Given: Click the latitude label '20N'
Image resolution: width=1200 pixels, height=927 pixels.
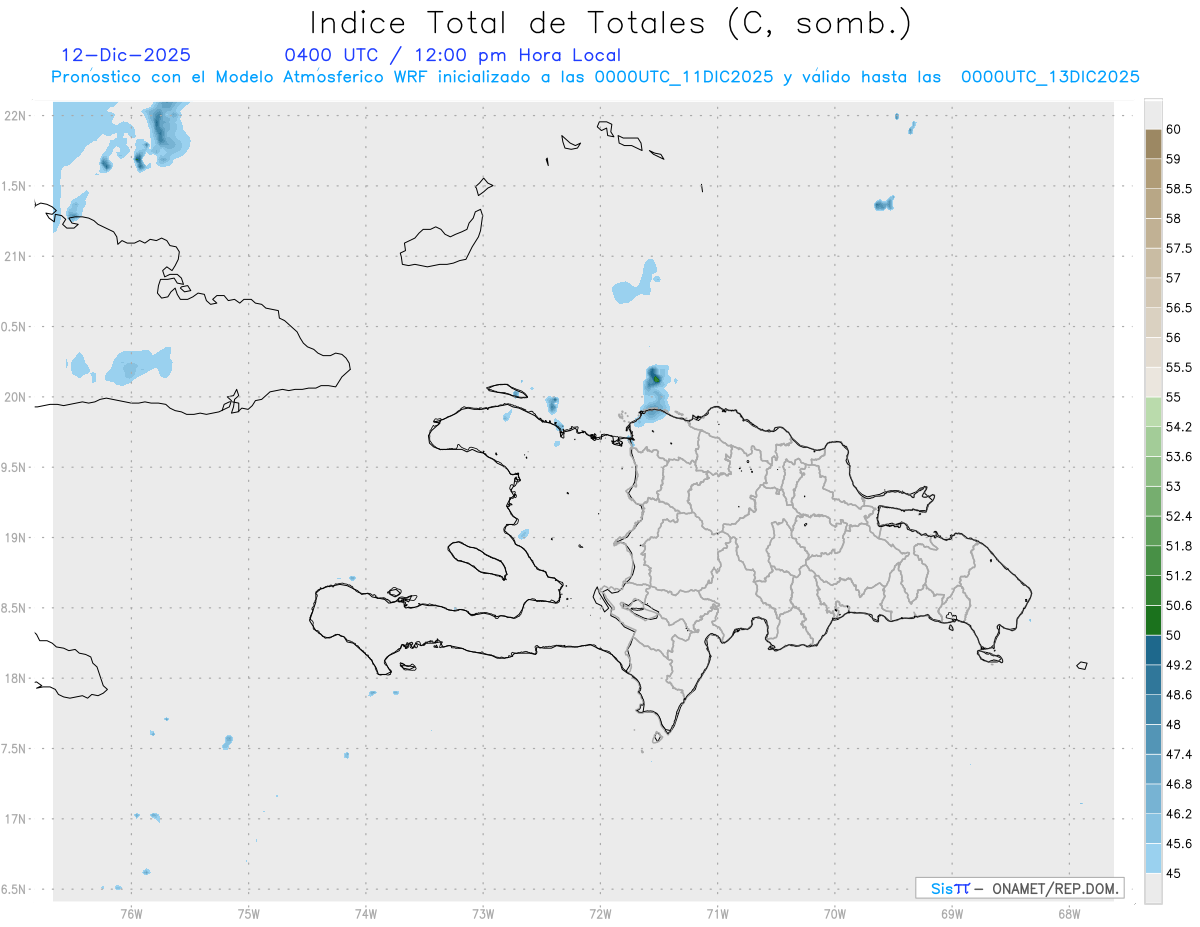Looking at the screenshot, I should [x=14, y=397].
